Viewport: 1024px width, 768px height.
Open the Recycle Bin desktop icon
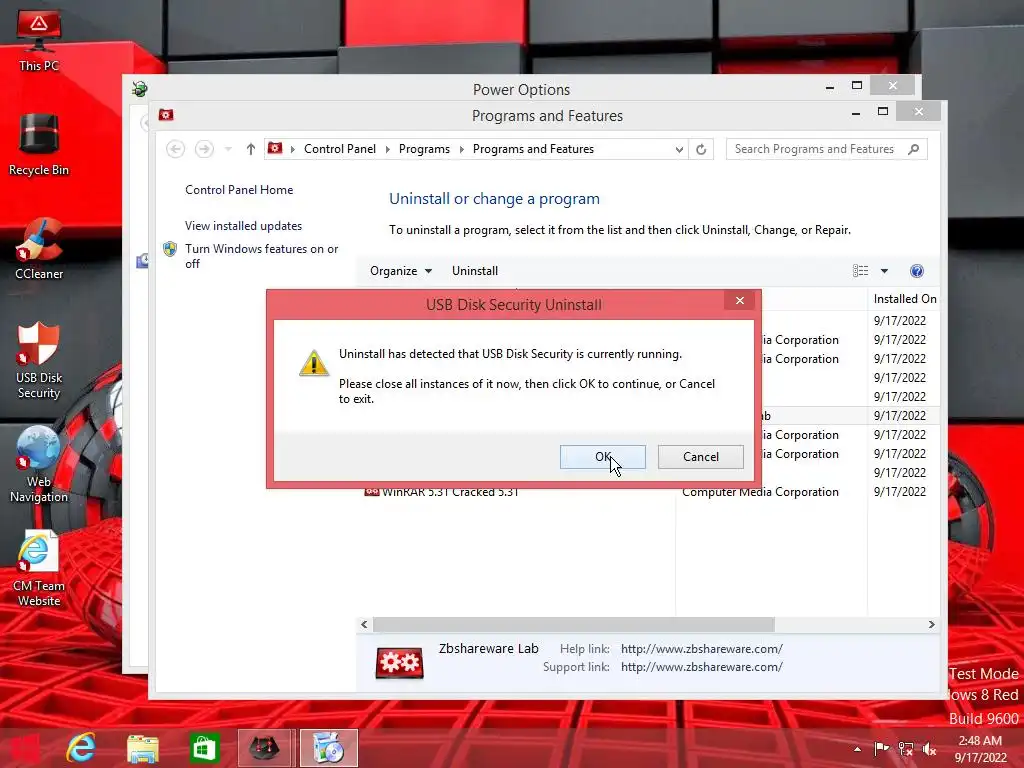(39, 144)
